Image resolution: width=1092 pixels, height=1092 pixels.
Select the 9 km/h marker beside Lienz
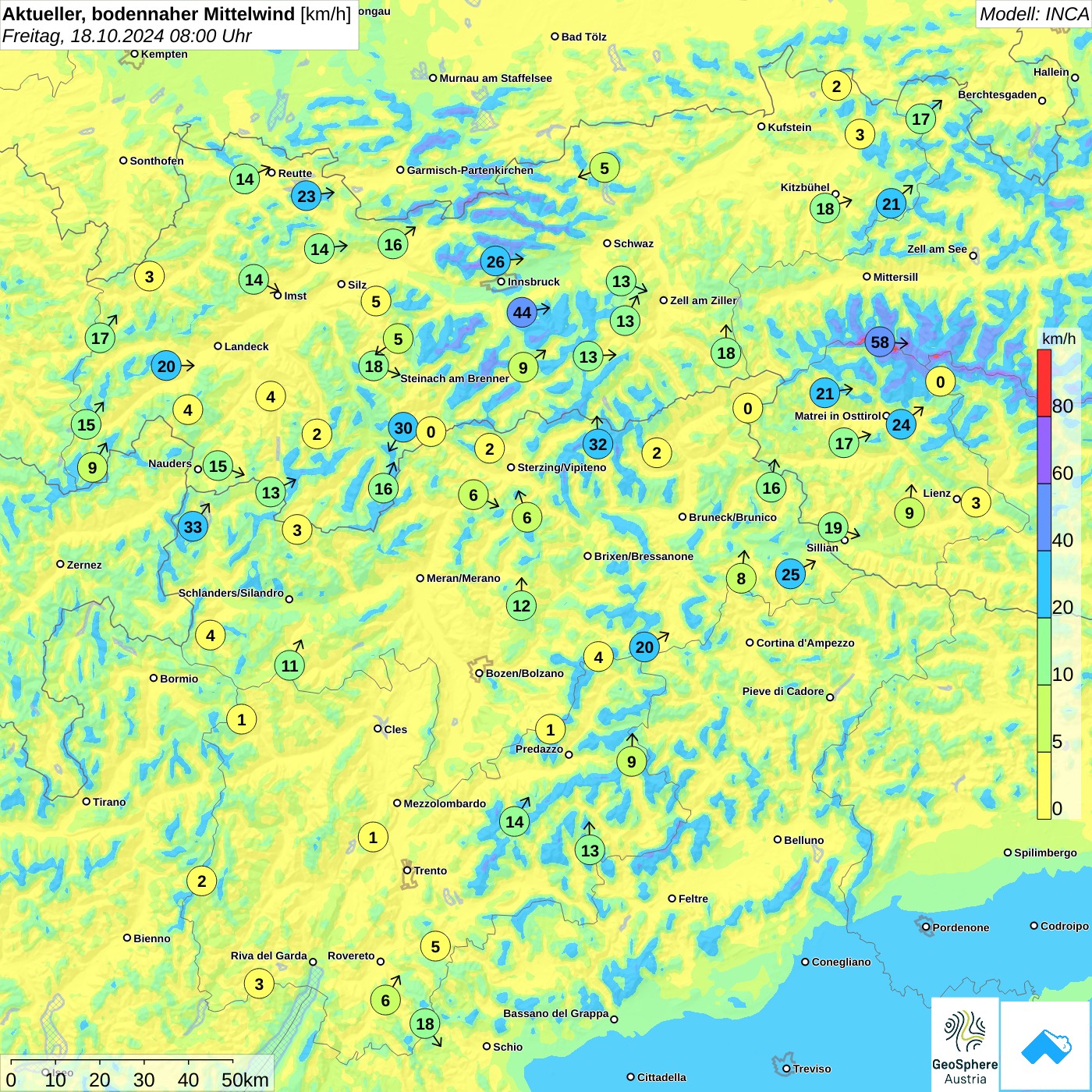(x=909, y=512)
